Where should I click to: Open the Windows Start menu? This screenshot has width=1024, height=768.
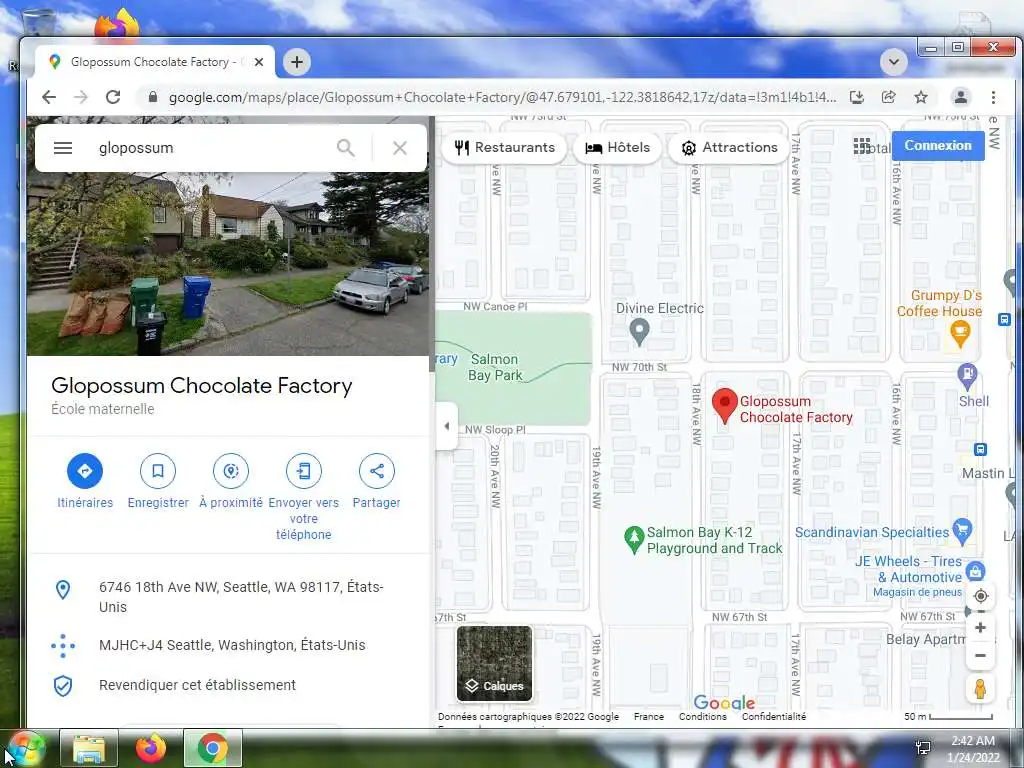coord(25,749)
